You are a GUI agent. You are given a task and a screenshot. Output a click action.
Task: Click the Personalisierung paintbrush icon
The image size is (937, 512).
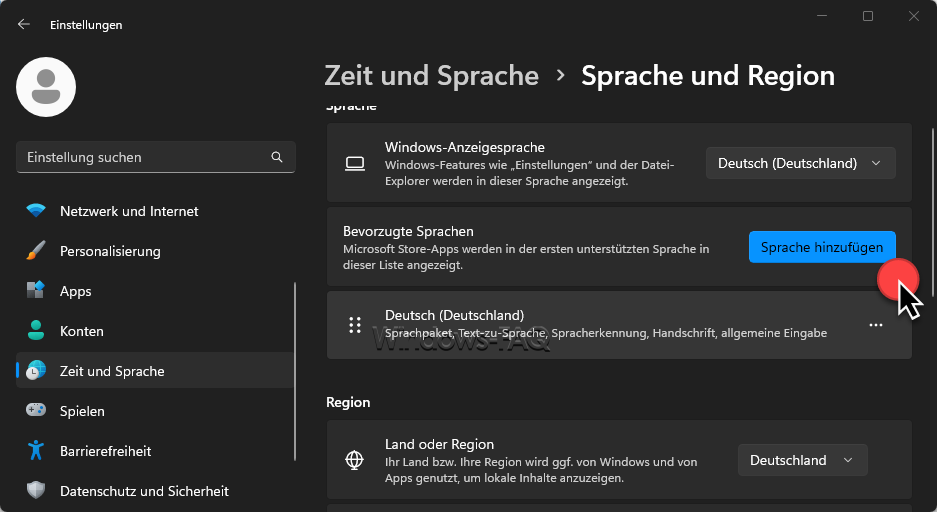pos(36,251)
